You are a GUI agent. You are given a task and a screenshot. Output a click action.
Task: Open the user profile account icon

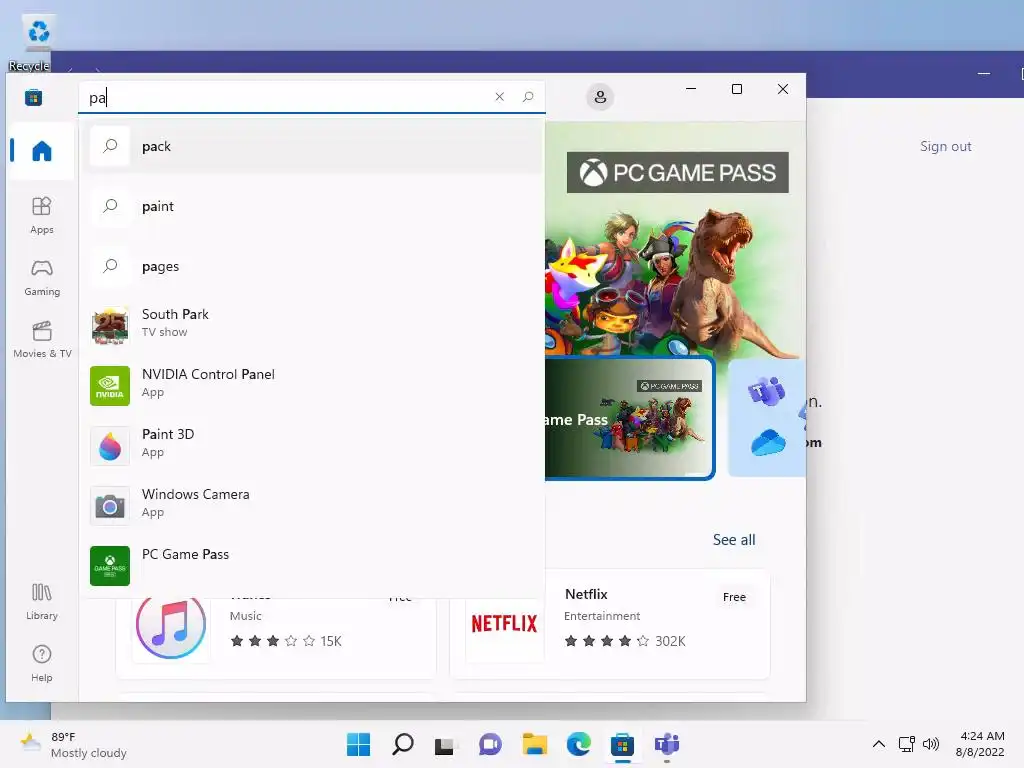(x=600, y=97)
